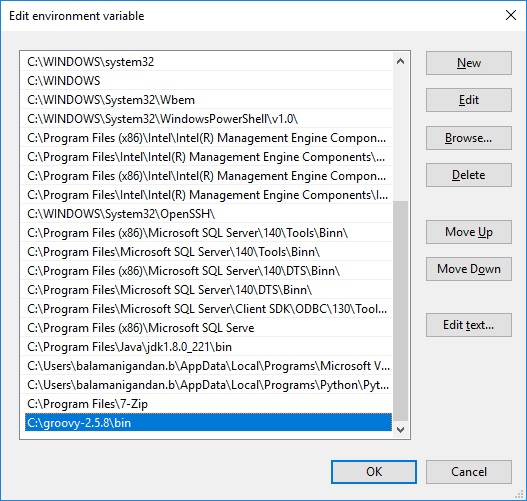The height and width of the screenshot is (501, 527).
Task: Select the System32\Wbem path entry
Action: click(208, 100)
